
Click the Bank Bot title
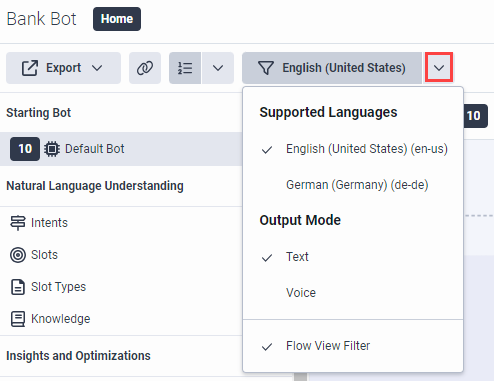41,19
